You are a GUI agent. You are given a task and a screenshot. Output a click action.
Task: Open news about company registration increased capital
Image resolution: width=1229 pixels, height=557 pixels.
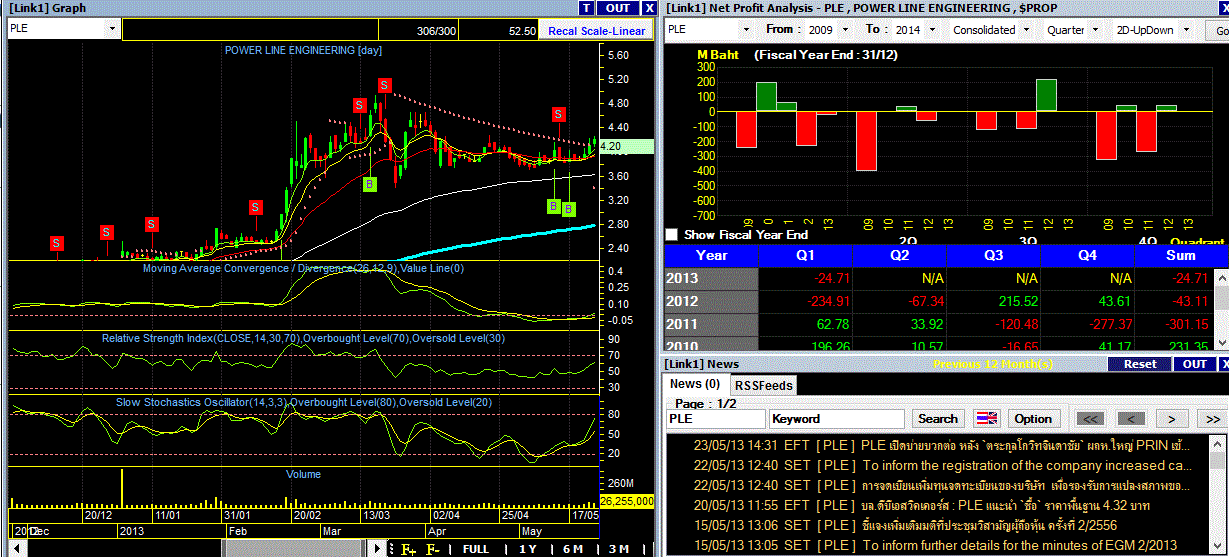pyautogui.click(x=938, y=465)
